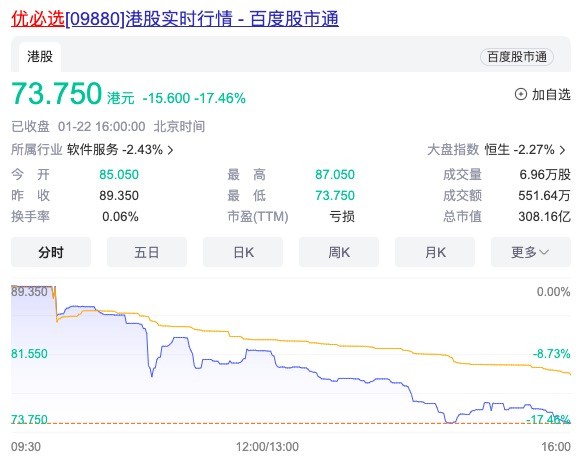Click the dashed 73.750 low price line
The image size is (581, 458).
[x=291, y=423]
